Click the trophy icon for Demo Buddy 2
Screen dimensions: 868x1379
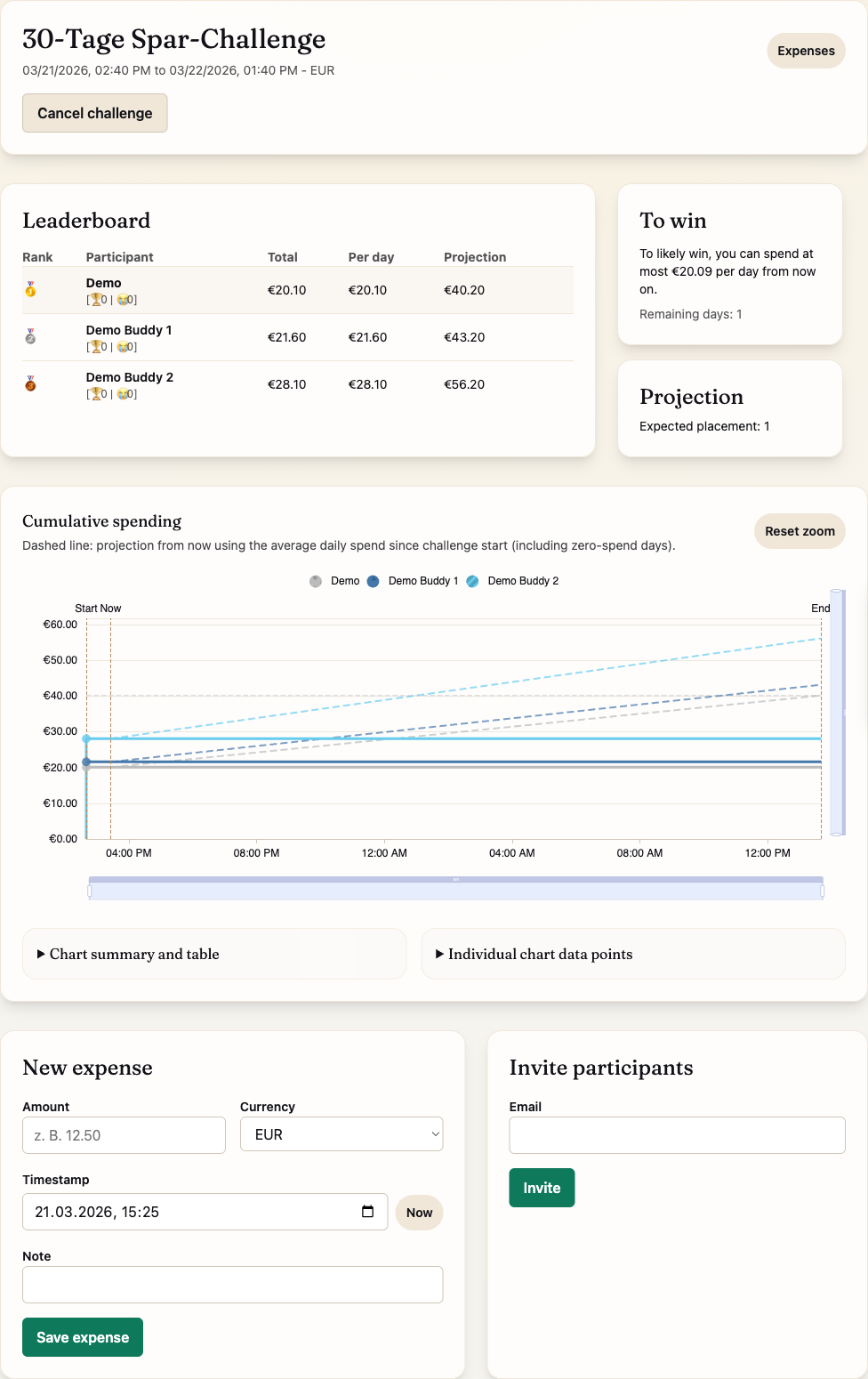click(x=97, y=393)
